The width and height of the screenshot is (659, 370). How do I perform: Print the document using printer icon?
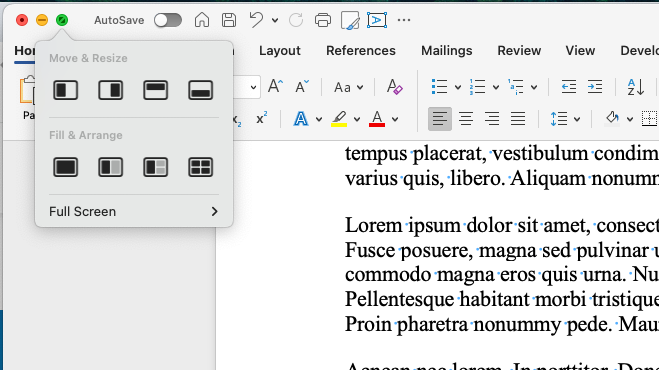coord(323,20)
